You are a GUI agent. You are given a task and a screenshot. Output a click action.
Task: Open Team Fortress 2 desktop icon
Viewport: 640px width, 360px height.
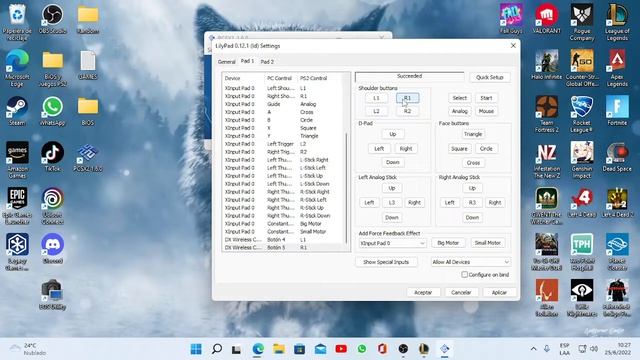(547, 114)
